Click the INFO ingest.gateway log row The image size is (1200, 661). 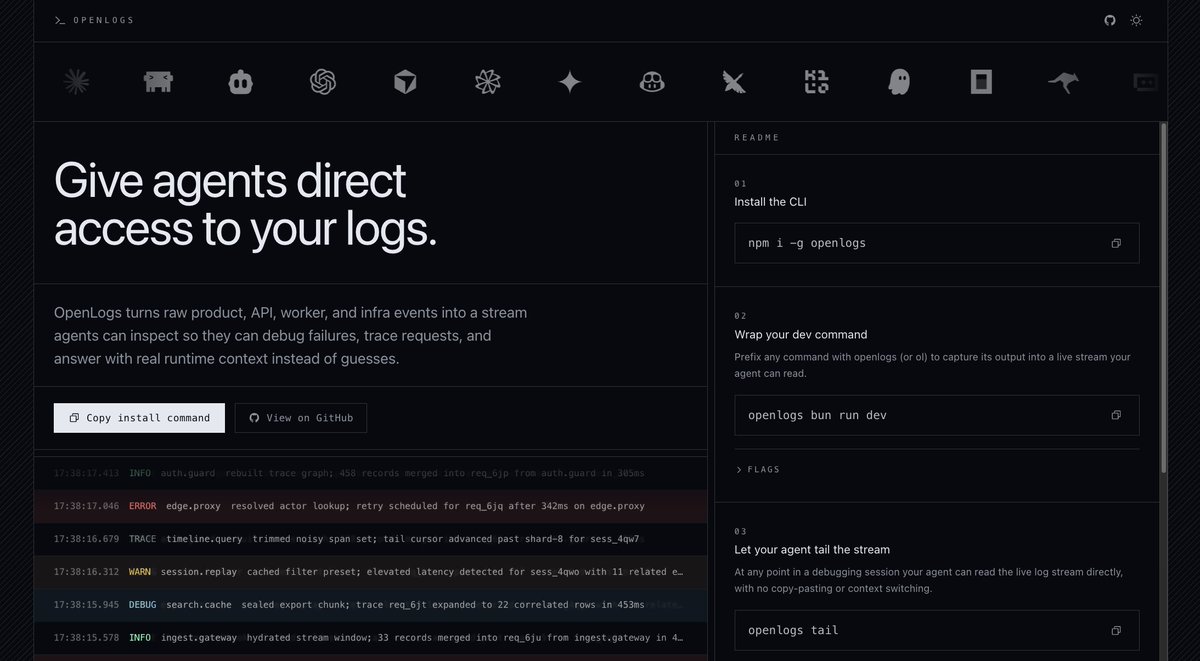tap(370, 638)
